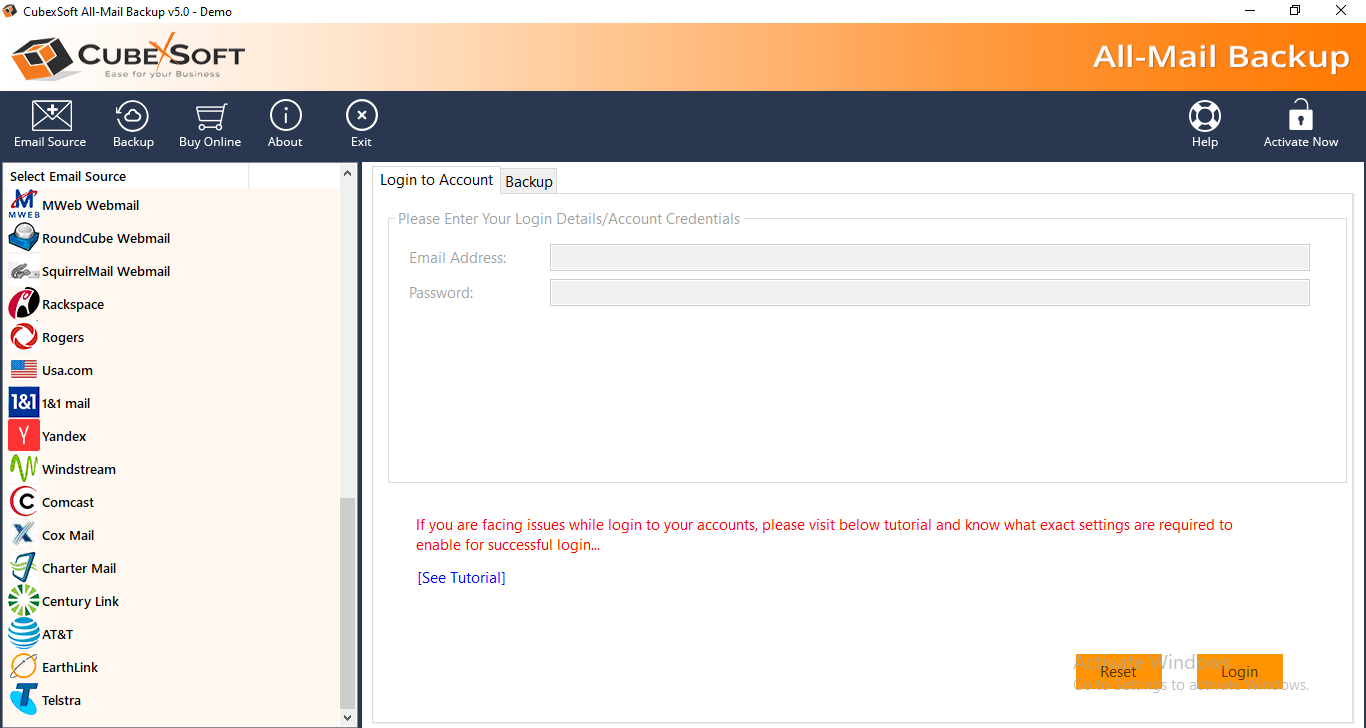Choose Rackspace in the email source list

tap(72, 304)
